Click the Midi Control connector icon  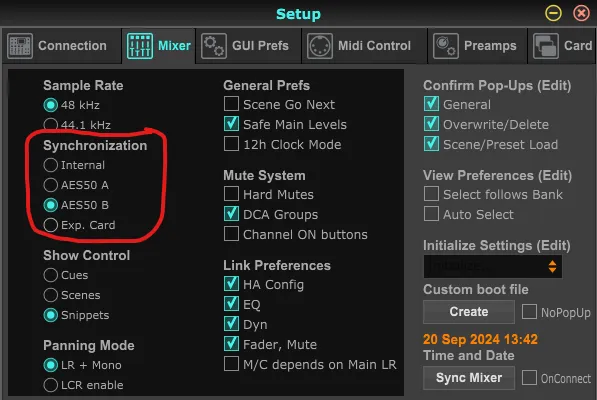pyautogui.click(x=319, y=46)
